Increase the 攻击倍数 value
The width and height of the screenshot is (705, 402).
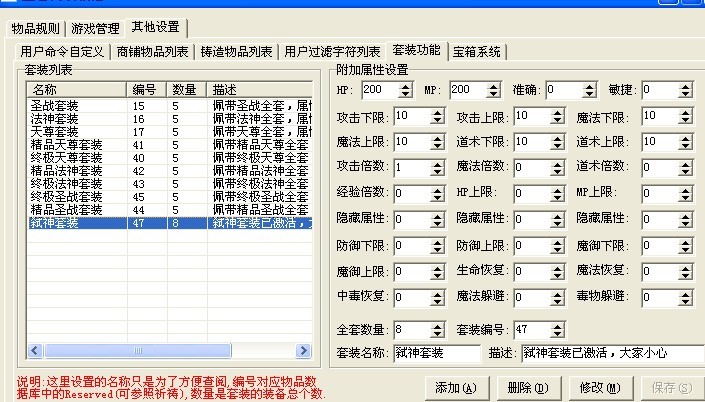click(x=437, y=165)
